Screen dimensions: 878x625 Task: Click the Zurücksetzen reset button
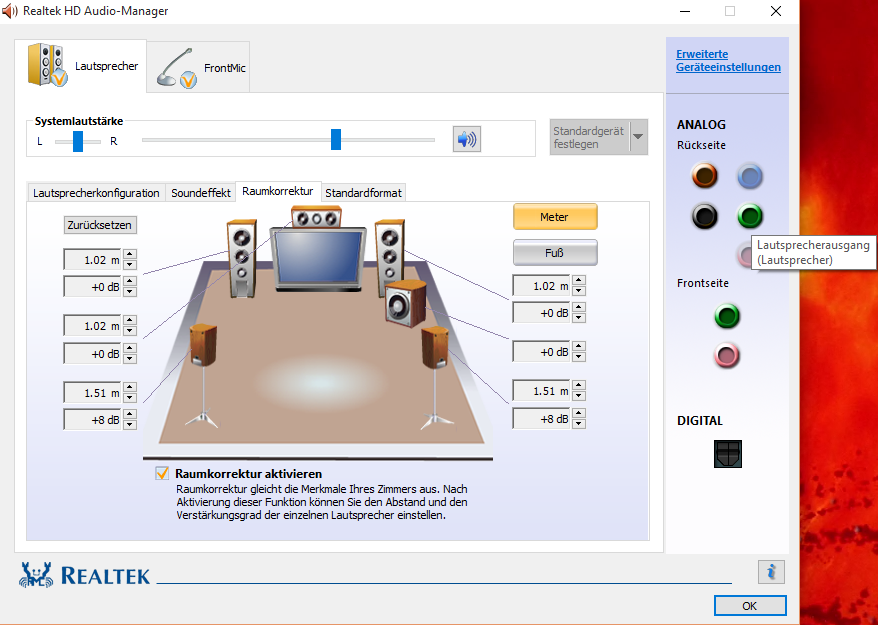pos(100,225)
